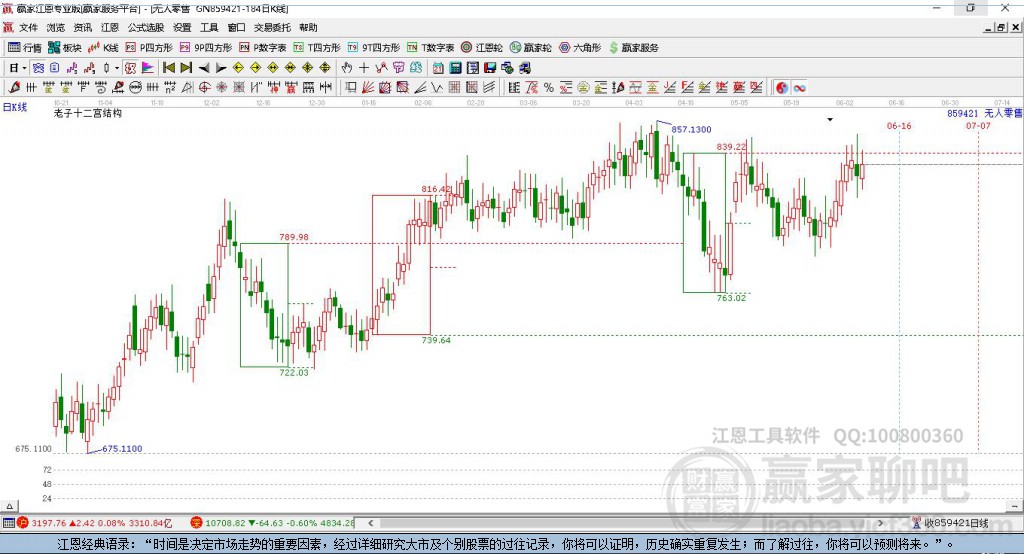
Task: Open the 赢家轮 wheel tool
Action: click(530, 48)
